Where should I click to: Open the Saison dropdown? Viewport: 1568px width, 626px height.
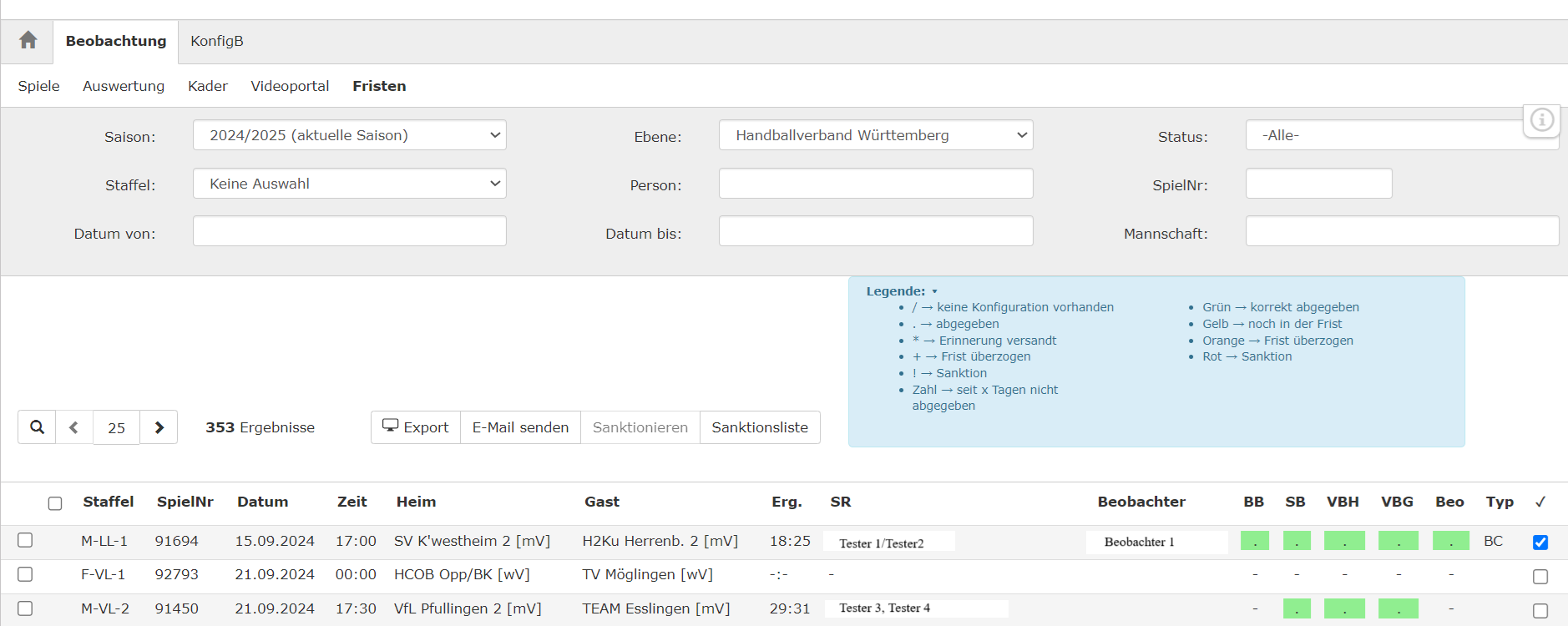[x=349, y=135]
